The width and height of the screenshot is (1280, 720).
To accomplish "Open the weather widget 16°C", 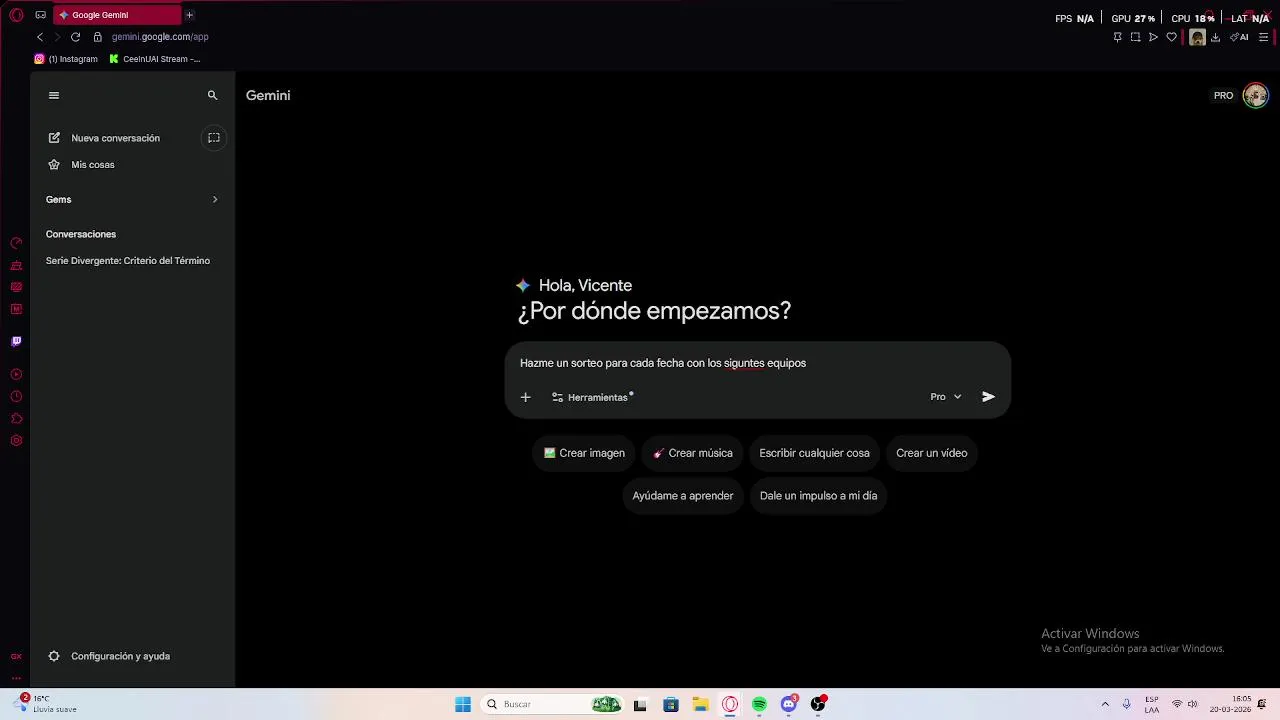I will (x=45, y=704).
